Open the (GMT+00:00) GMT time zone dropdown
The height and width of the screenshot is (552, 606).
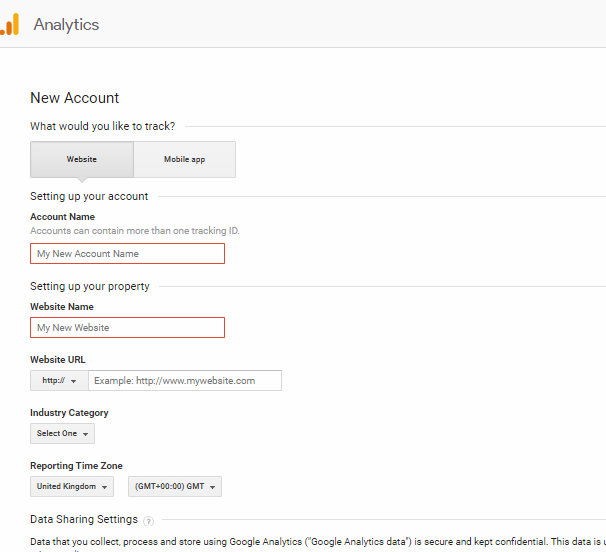coord(175,486)
